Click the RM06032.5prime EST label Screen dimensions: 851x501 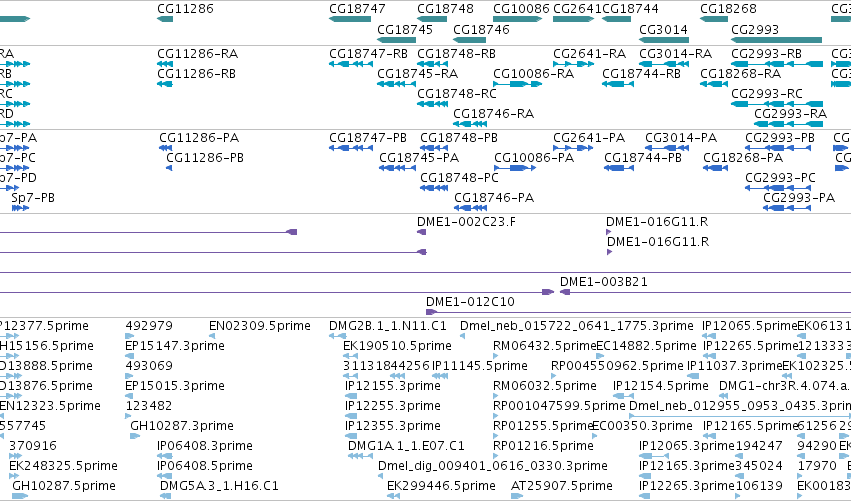545,386
